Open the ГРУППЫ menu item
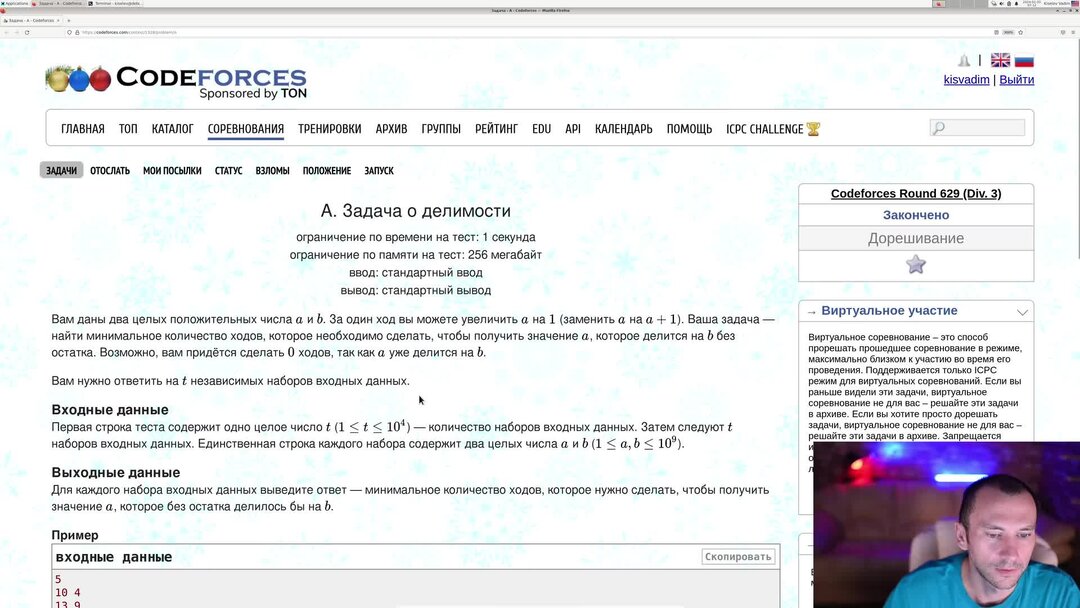This screenshot has width=1080, height=608. pyautogui.click(x=441, y=129)
